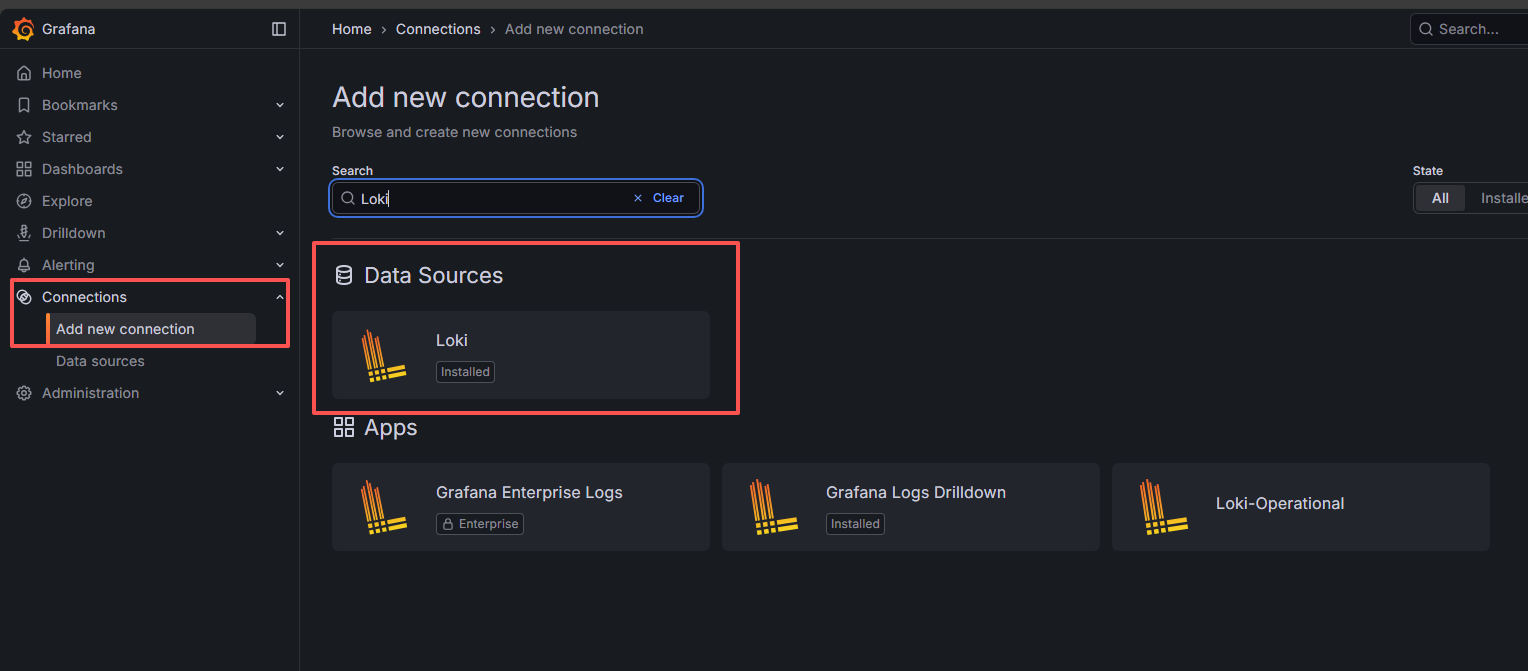Select the All state filter
This screenshot has height=671, width=1528.
[1440, 198]
